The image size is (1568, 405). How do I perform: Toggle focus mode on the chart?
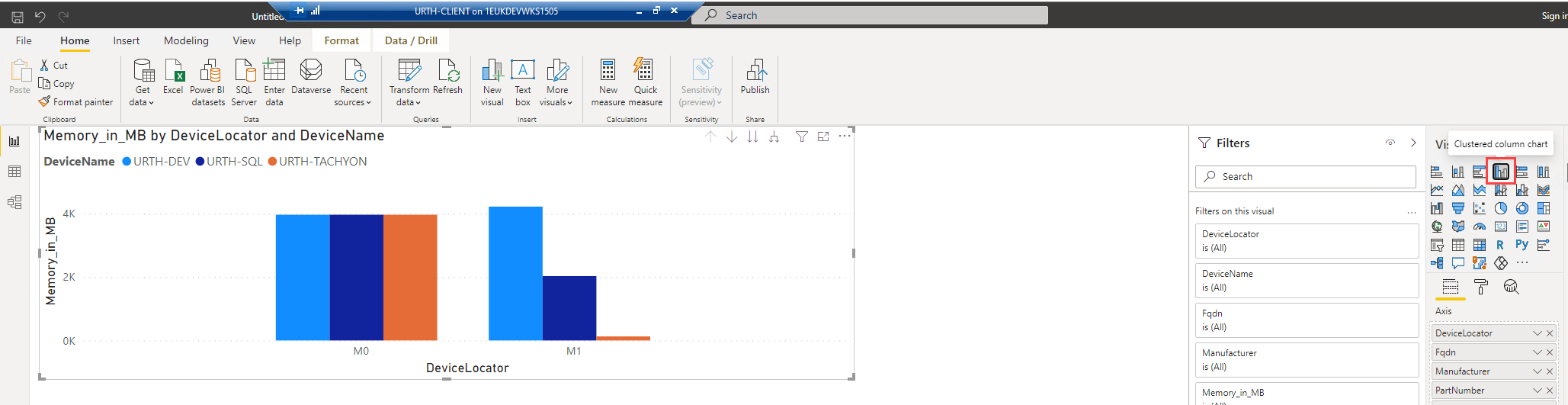823,137
